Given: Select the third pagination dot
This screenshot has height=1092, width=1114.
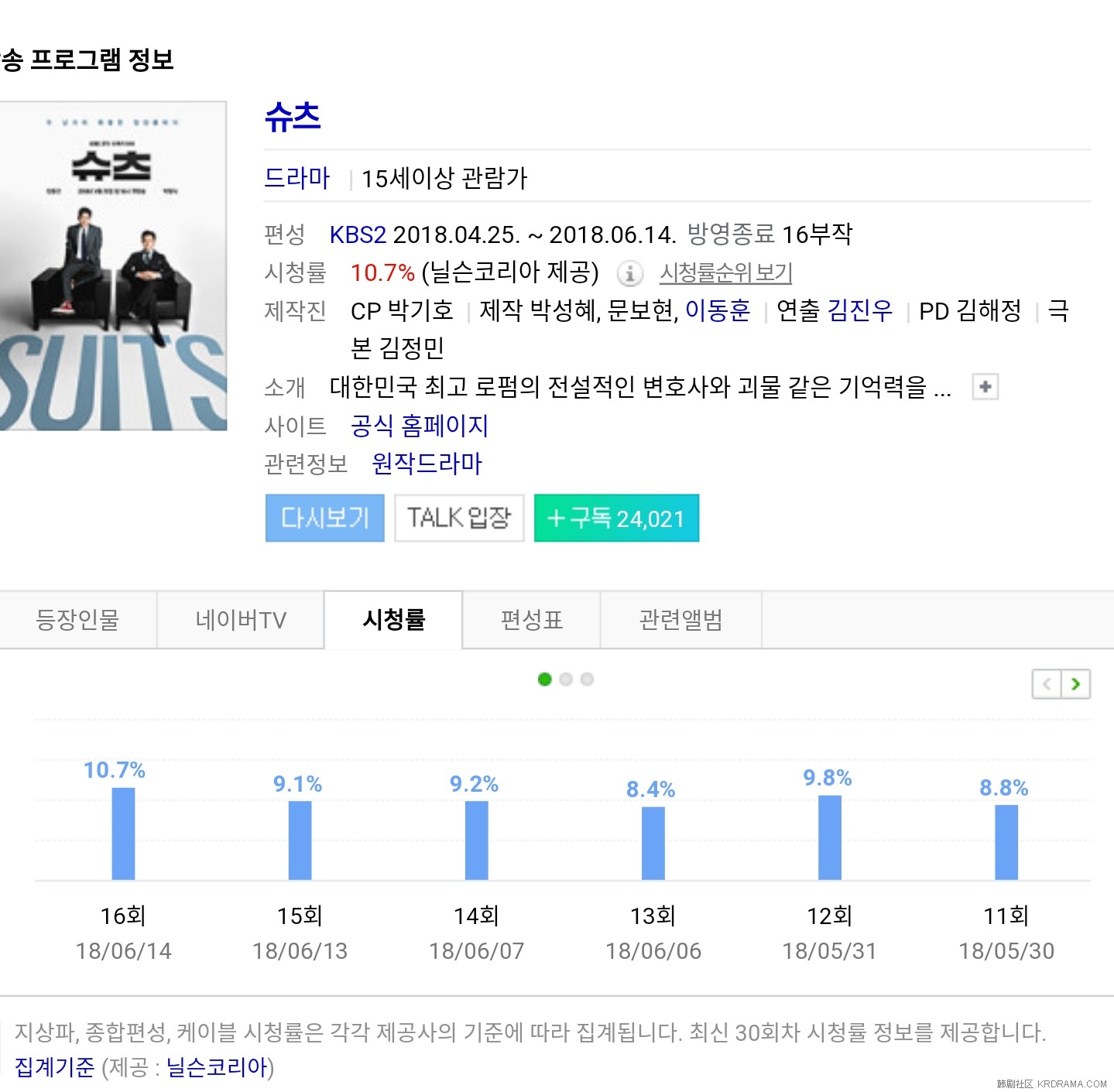Looking at the screenshot, I should point(587,680).
